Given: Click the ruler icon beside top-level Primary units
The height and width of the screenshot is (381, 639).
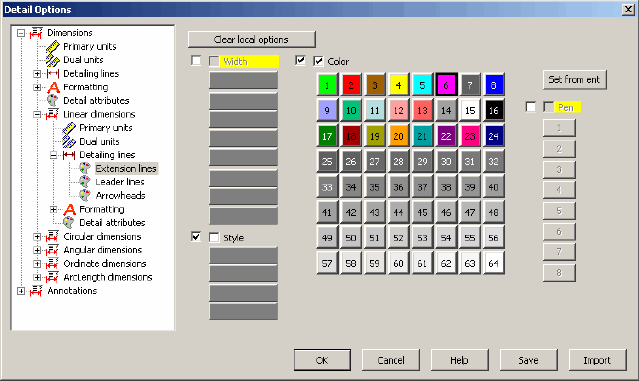Looking at the screenshot, I should coord(53,46).
